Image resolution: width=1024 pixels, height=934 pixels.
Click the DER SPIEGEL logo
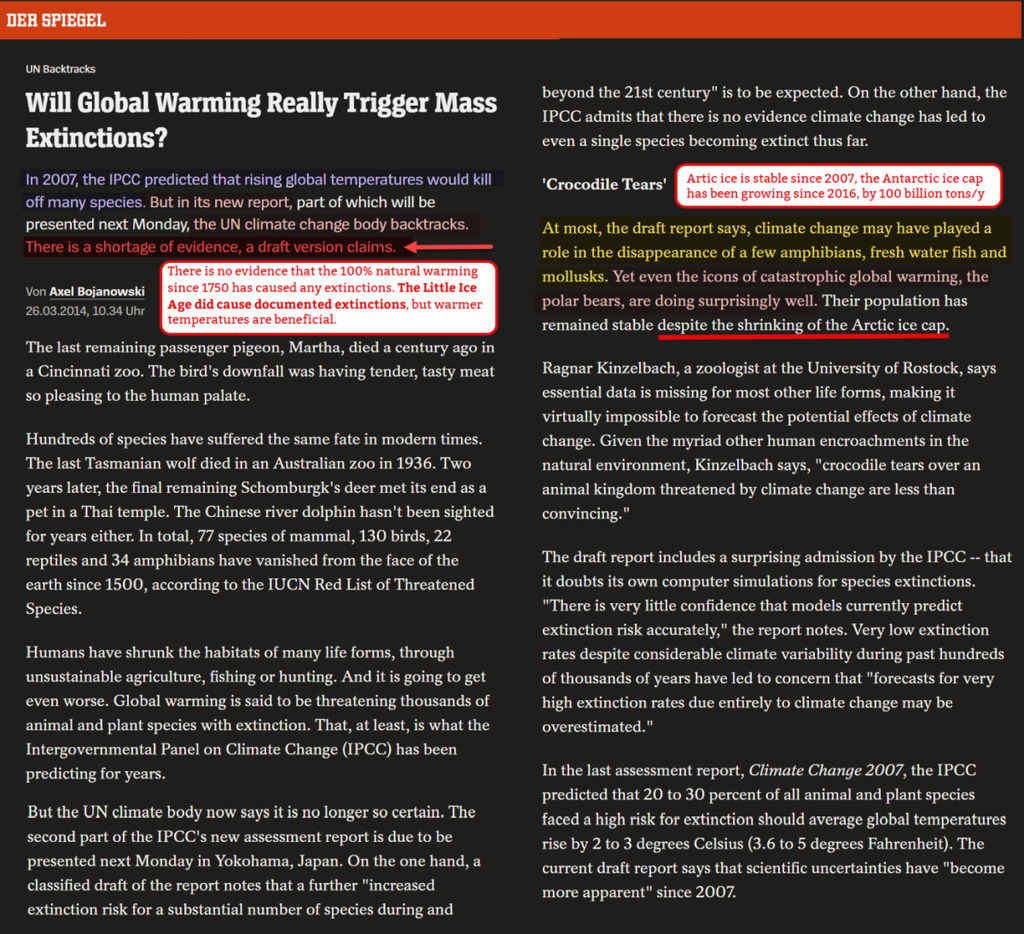pyautogui.click(x=56, y=20)
